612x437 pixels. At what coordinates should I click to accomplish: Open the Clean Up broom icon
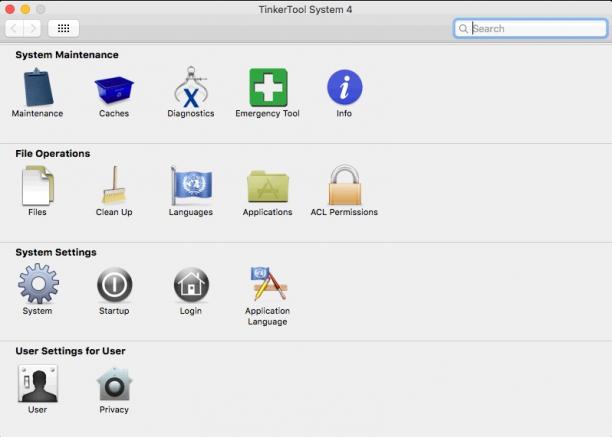click(x=114, y=185)
